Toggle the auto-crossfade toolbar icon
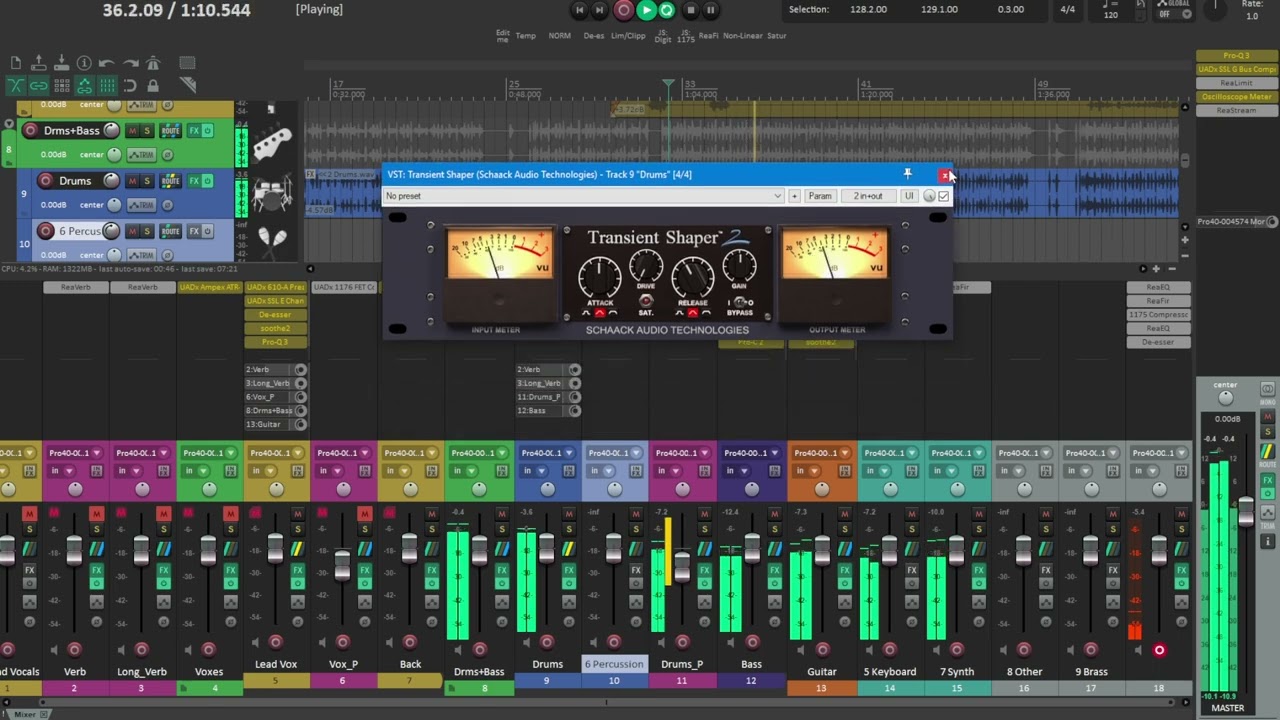 coord(15,86)
